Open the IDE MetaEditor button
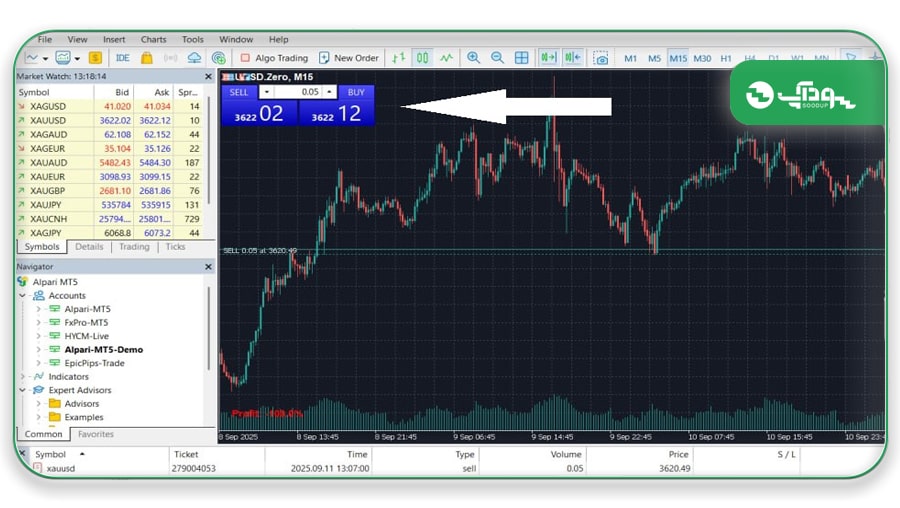900x508 pixels. pyautogui.click(x=122, y=57)
